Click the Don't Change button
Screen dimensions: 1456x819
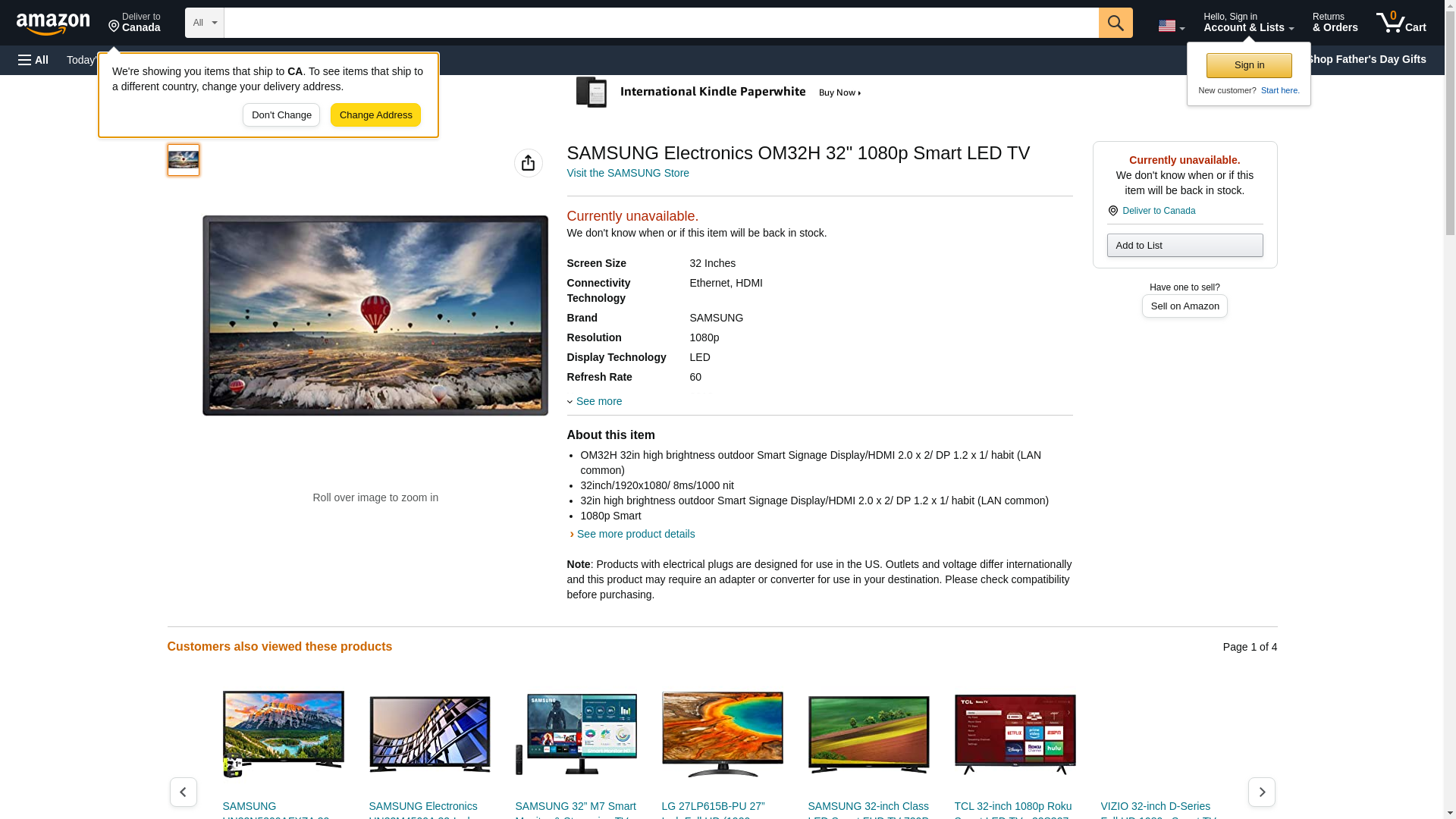281,115
